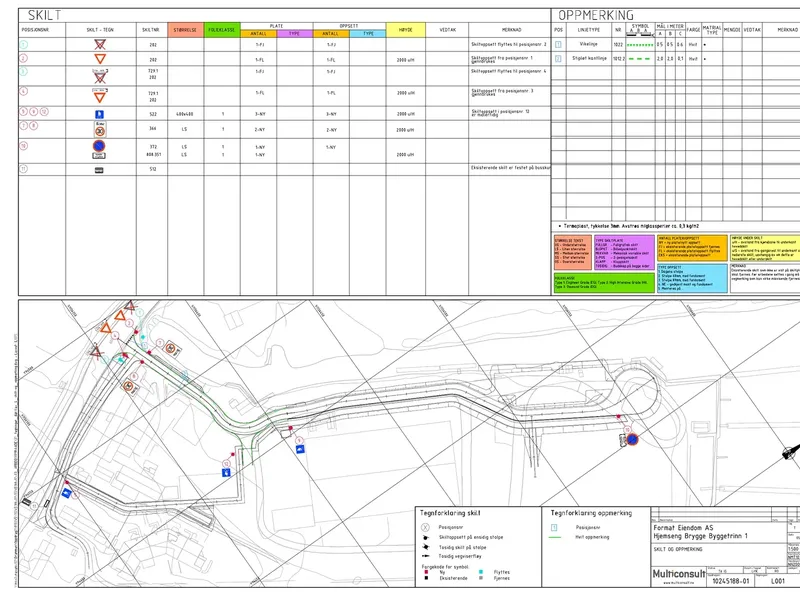The image size is (800, 600).
Task: Click the green dotted Vikelinje symbol
Action: (640, 45)
